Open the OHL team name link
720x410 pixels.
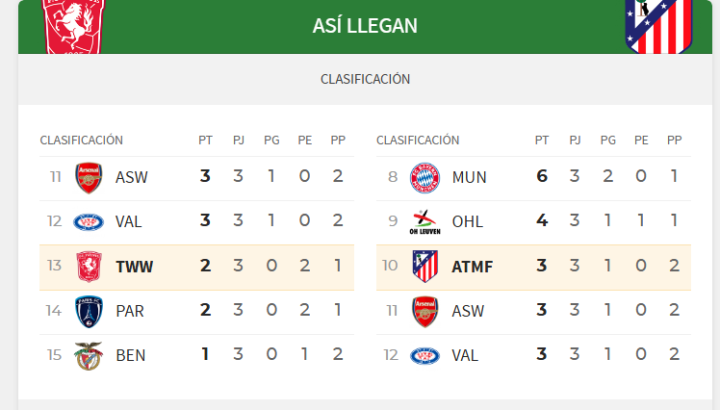click(468, 222)
